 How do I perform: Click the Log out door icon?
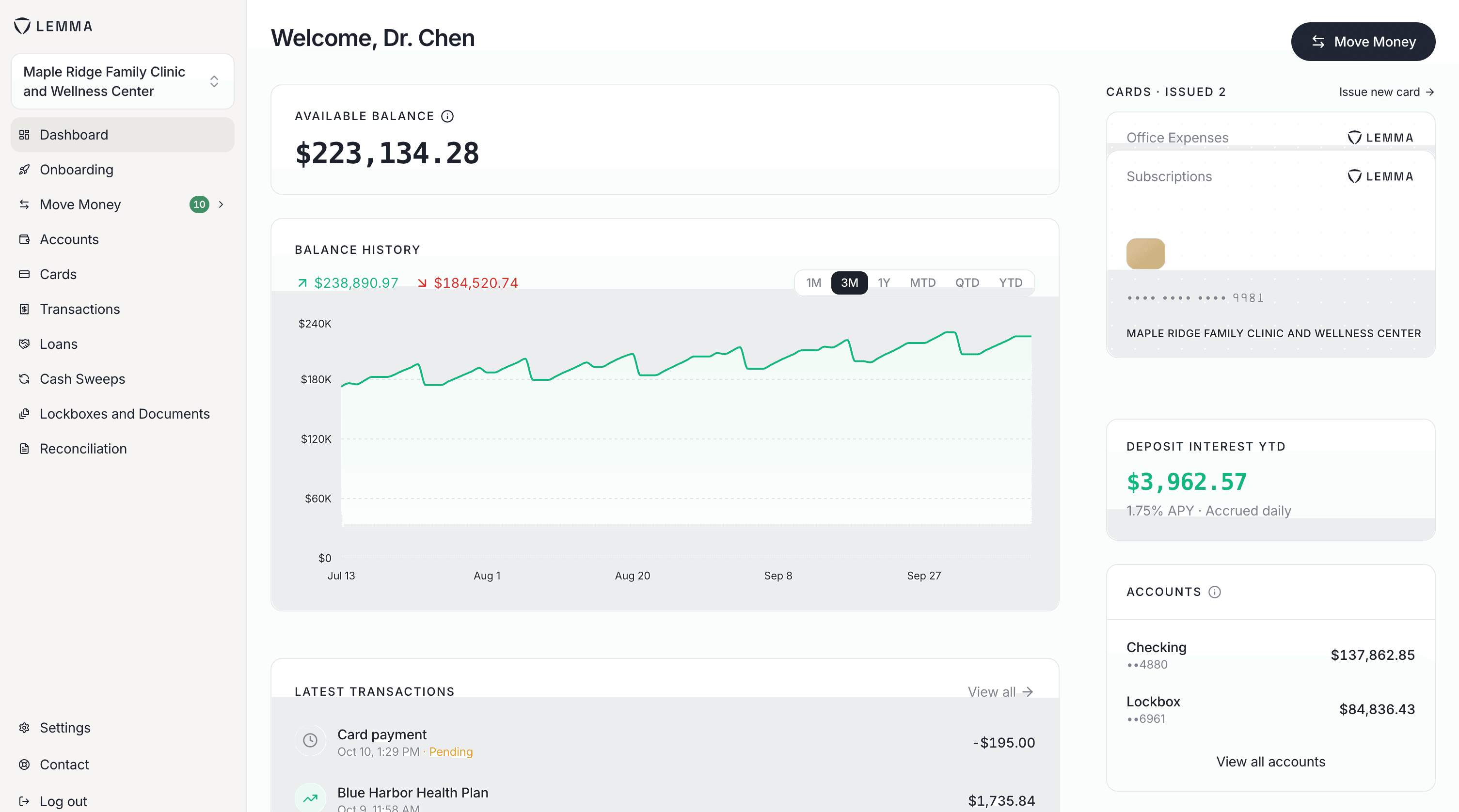24,801
